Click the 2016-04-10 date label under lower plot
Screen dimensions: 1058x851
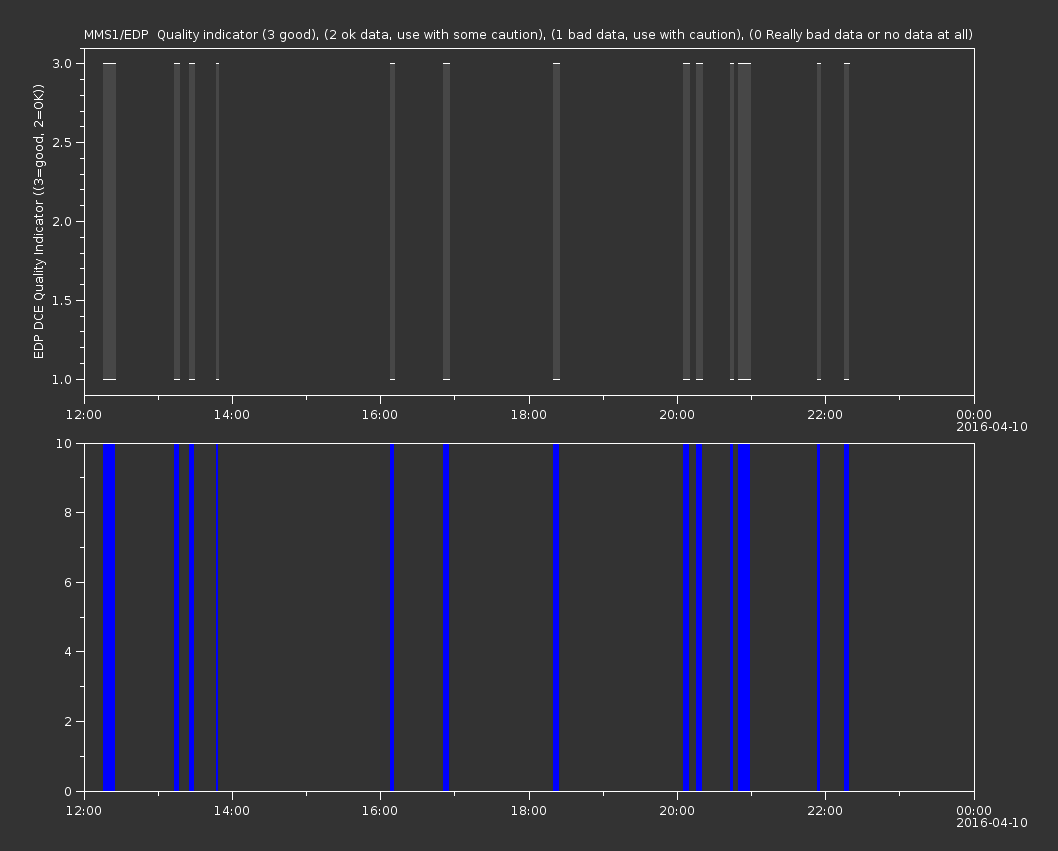pos(992,823)
